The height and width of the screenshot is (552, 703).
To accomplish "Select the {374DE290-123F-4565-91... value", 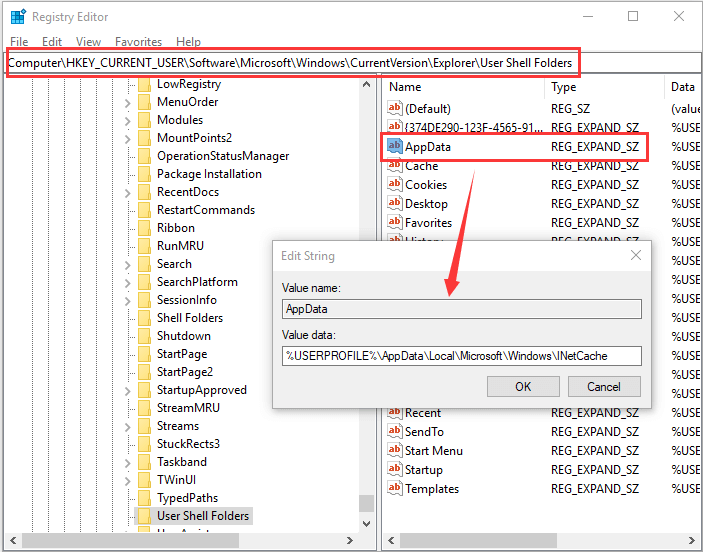I will click(x=473, y=128).
